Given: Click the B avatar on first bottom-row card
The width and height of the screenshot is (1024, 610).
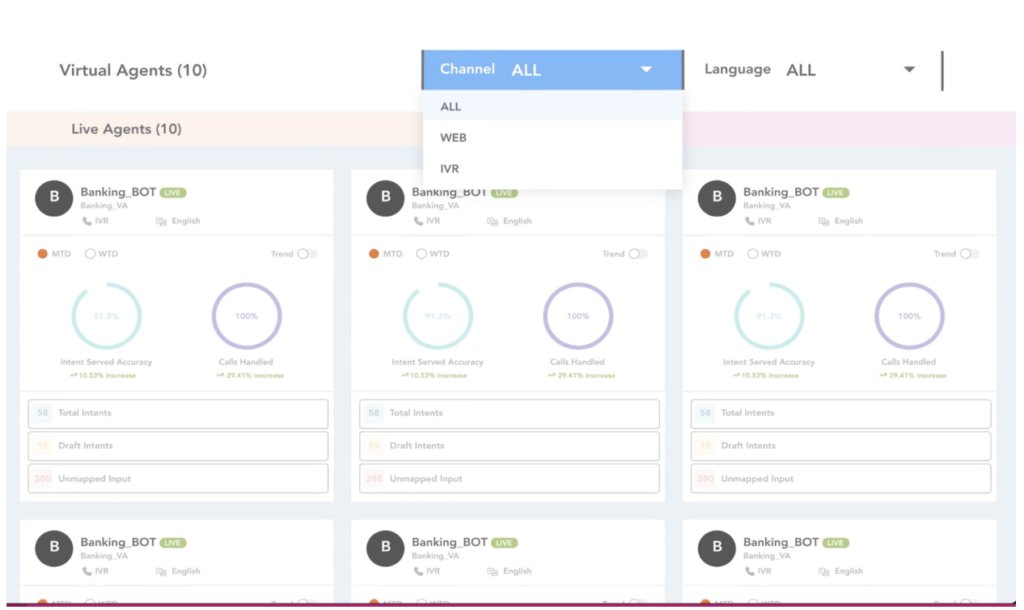Looking at the screenshot, I should click(54, 548).
